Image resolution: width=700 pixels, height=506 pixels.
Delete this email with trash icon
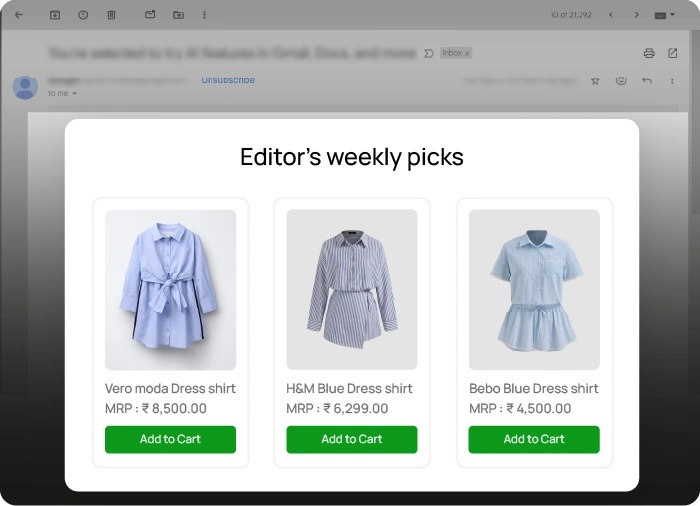tap(112, 15)
